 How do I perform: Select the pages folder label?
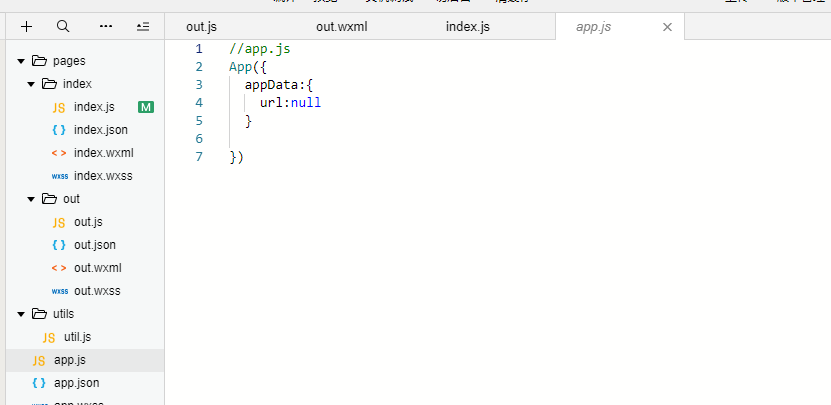pos(69,61)
